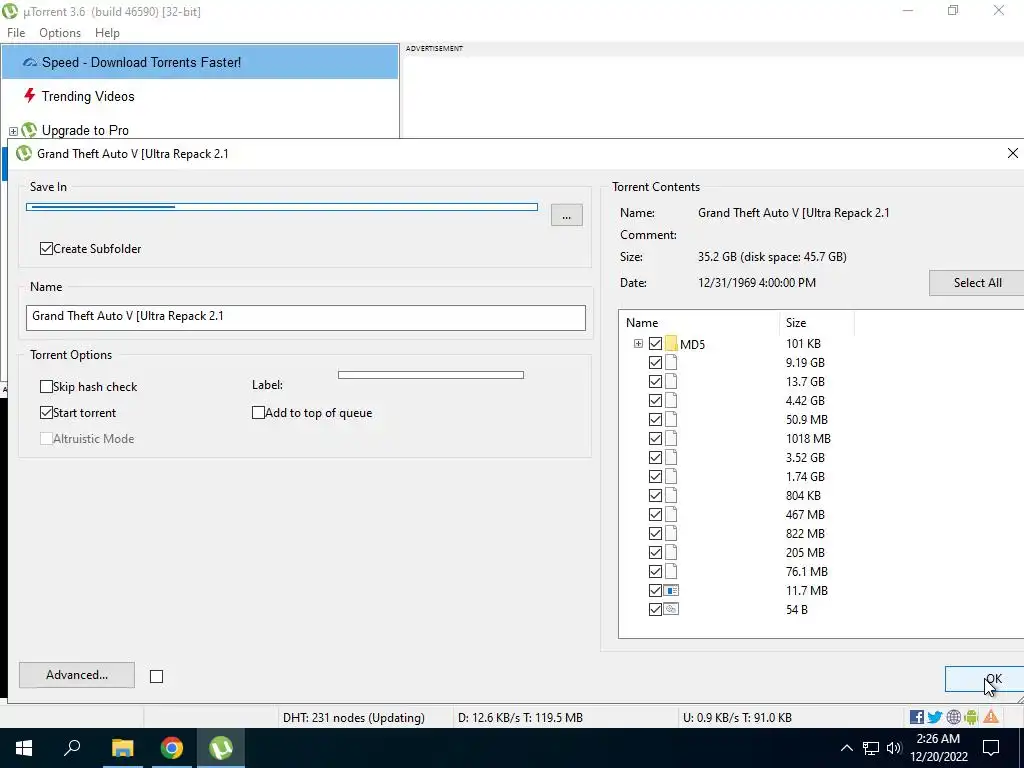Select Upgrade to Pro in sidebar
1024x768 pixels.
coord(85,130)
